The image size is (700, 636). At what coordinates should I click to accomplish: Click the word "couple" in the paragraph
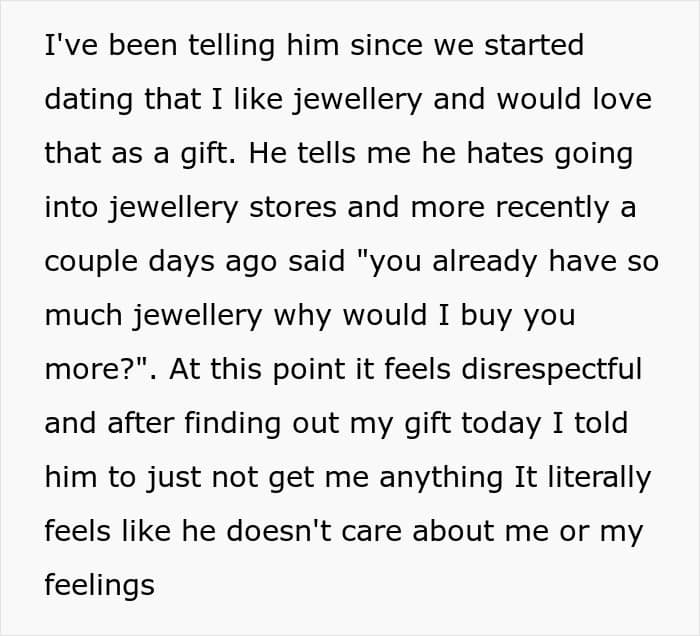91,261
